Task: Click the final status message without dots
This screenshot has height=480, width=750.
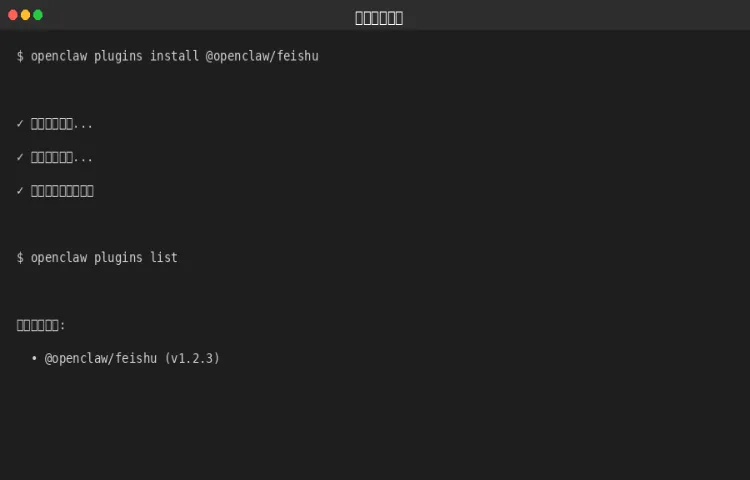Action: (x=62, y=191)
